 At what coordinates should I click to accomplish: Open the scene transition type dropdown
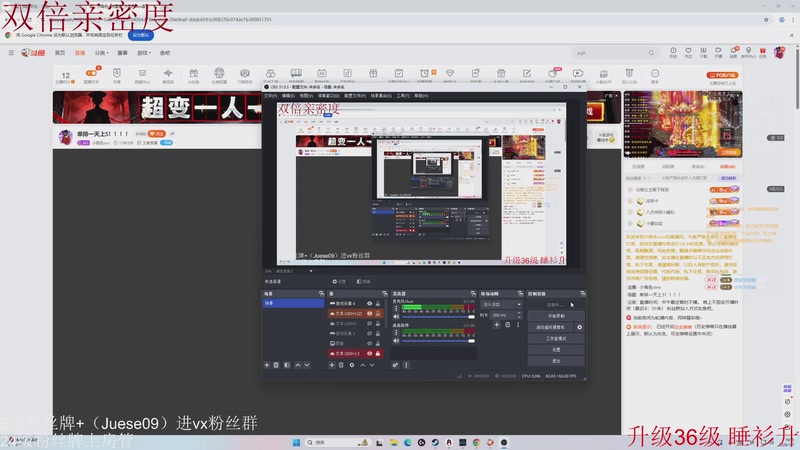(502, 304)
